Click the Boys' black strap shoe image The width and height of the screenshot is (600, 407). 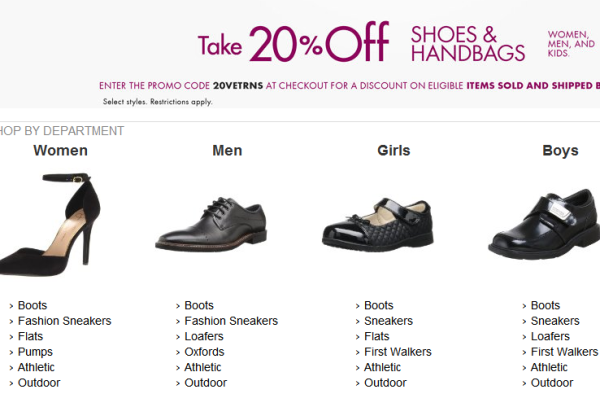544,225
